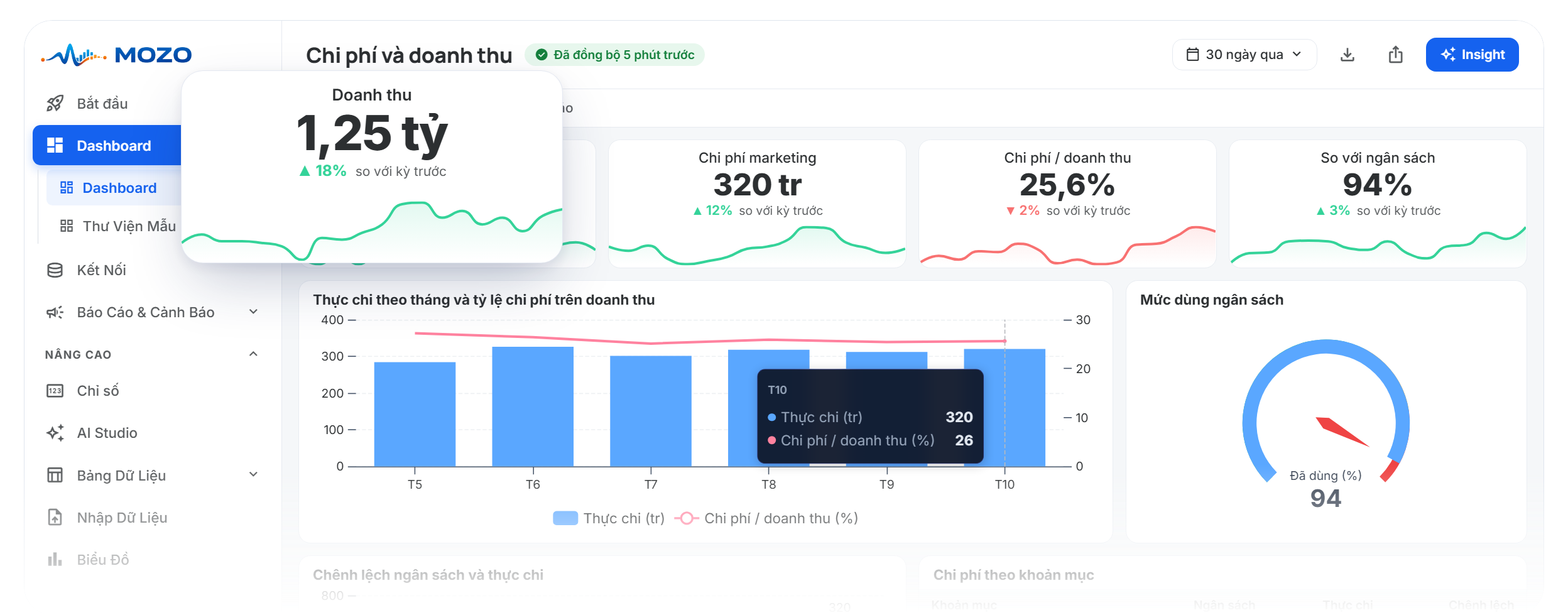Click the main Dashboard tiles icon
The height and width of the screenshot is (615, 1568).
(x=55, y=145)
